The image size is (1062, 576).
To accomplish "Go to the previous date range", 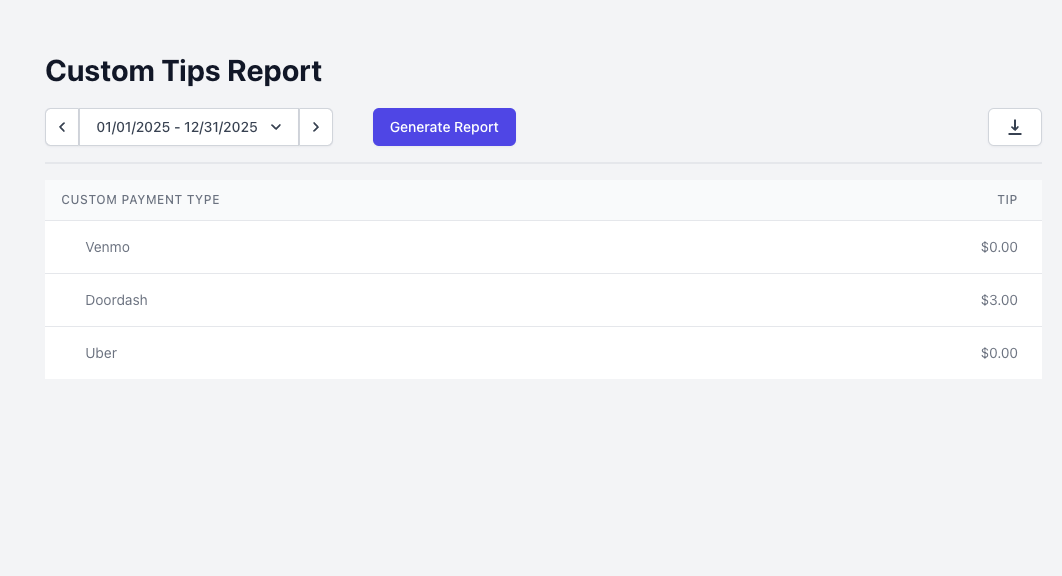I will click(62, 127).
